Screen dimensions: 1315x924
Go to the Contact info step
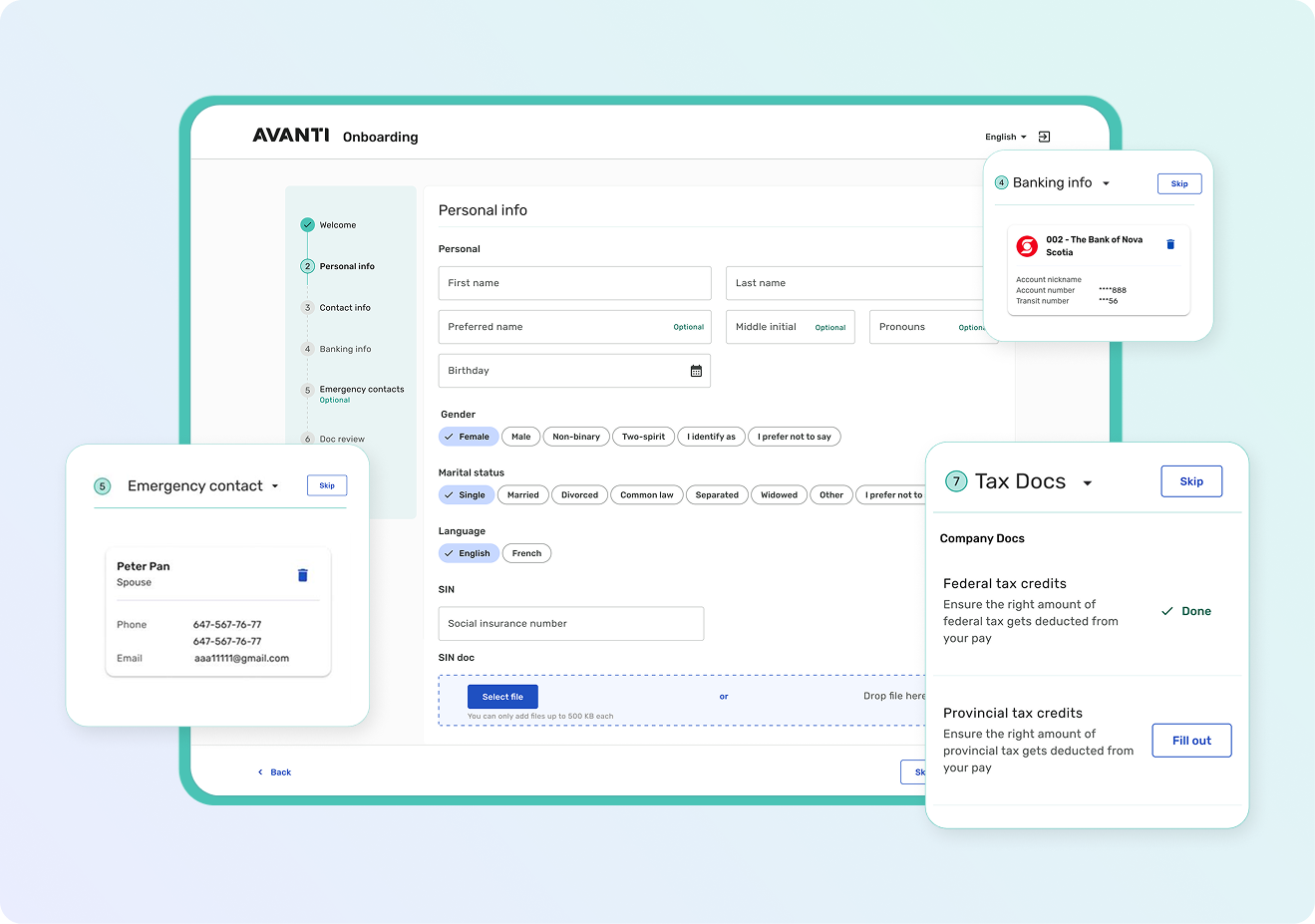click(x=343, y=307)
